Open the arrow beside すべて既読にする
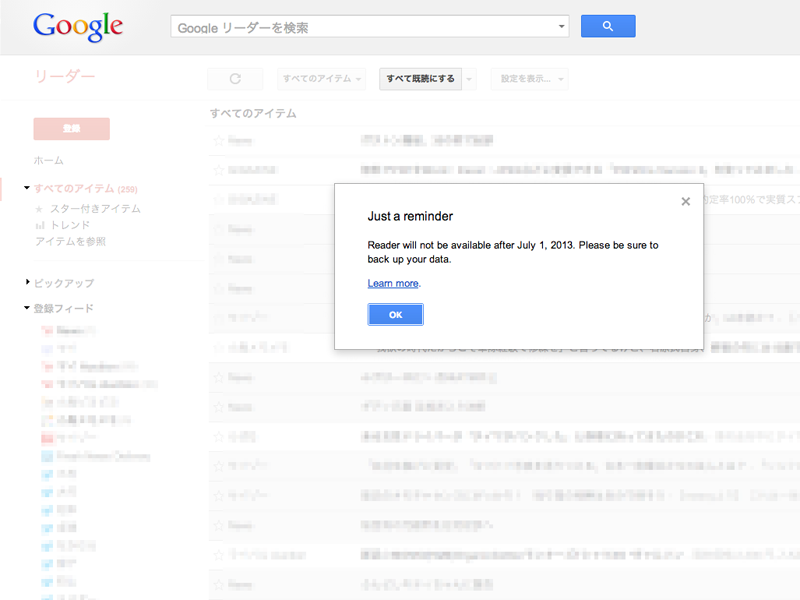The width and height of the screenshot is (800, 600). tap(470, 79)
